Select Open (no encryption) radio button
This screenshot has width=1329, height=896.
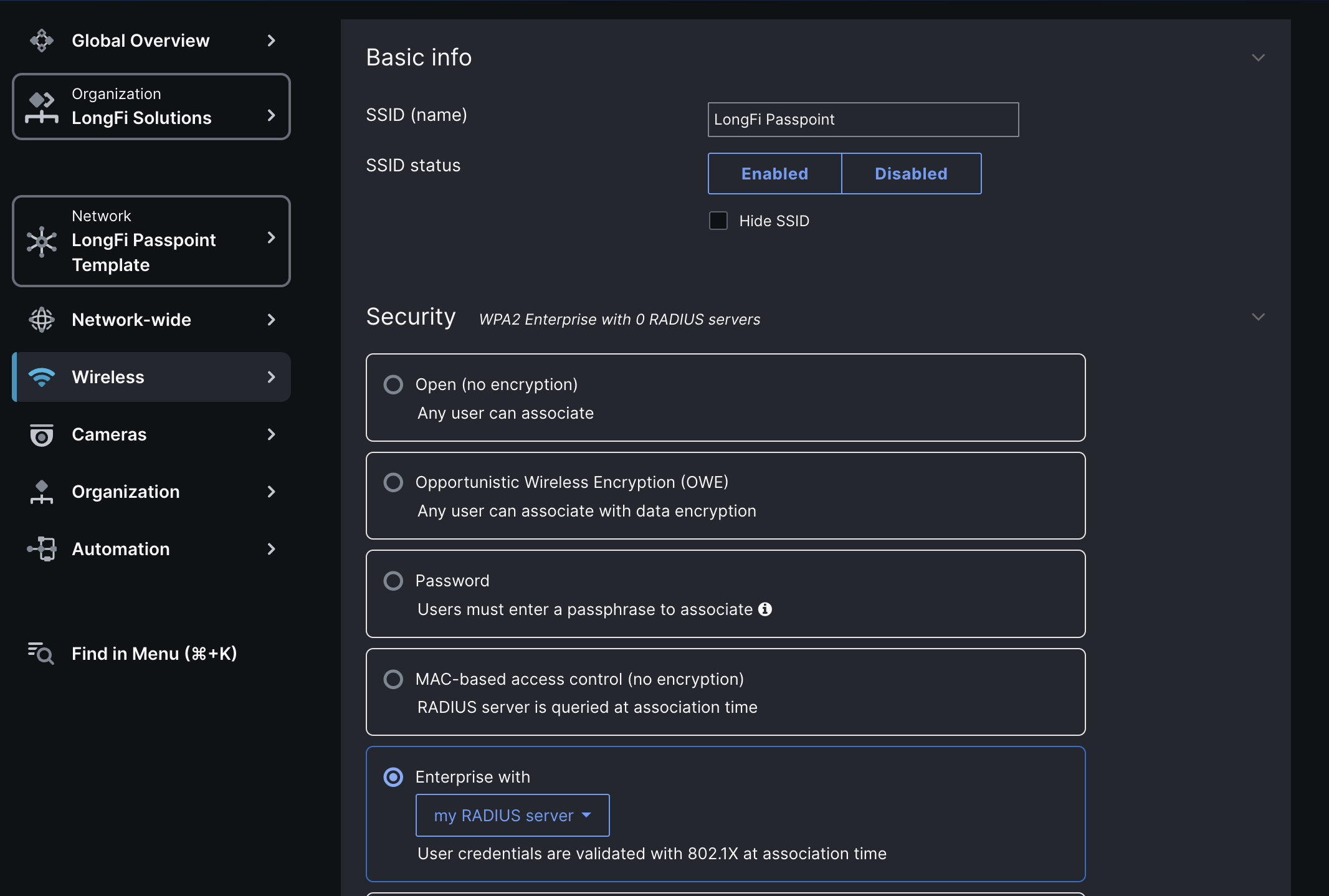point(393,384)
